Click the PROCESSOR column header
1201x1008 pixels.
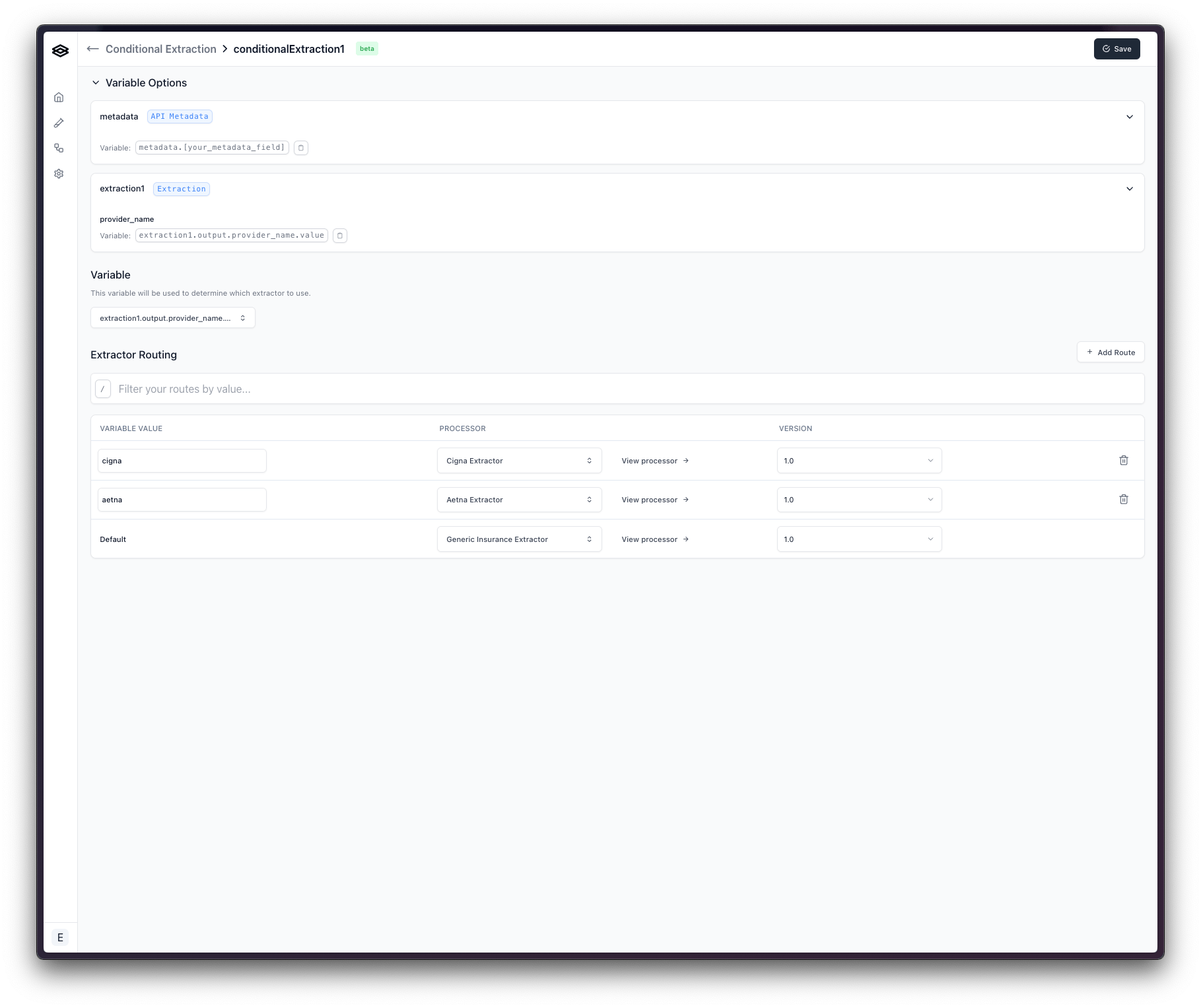pyautogui.click(x=463, y=428)
